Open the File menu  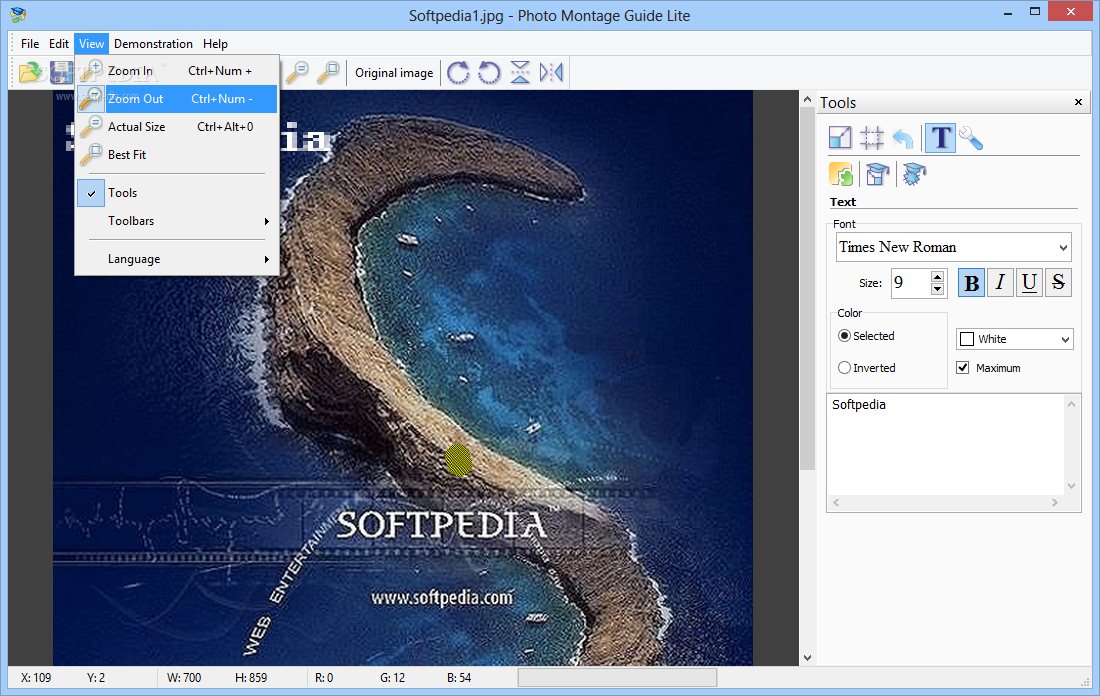click(30, 44)
